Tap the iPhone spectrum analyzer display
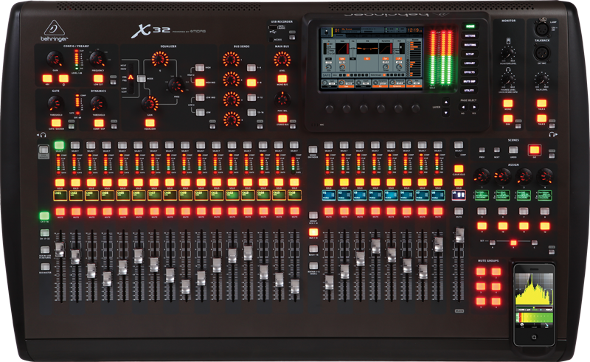 (x=534, y=289)
